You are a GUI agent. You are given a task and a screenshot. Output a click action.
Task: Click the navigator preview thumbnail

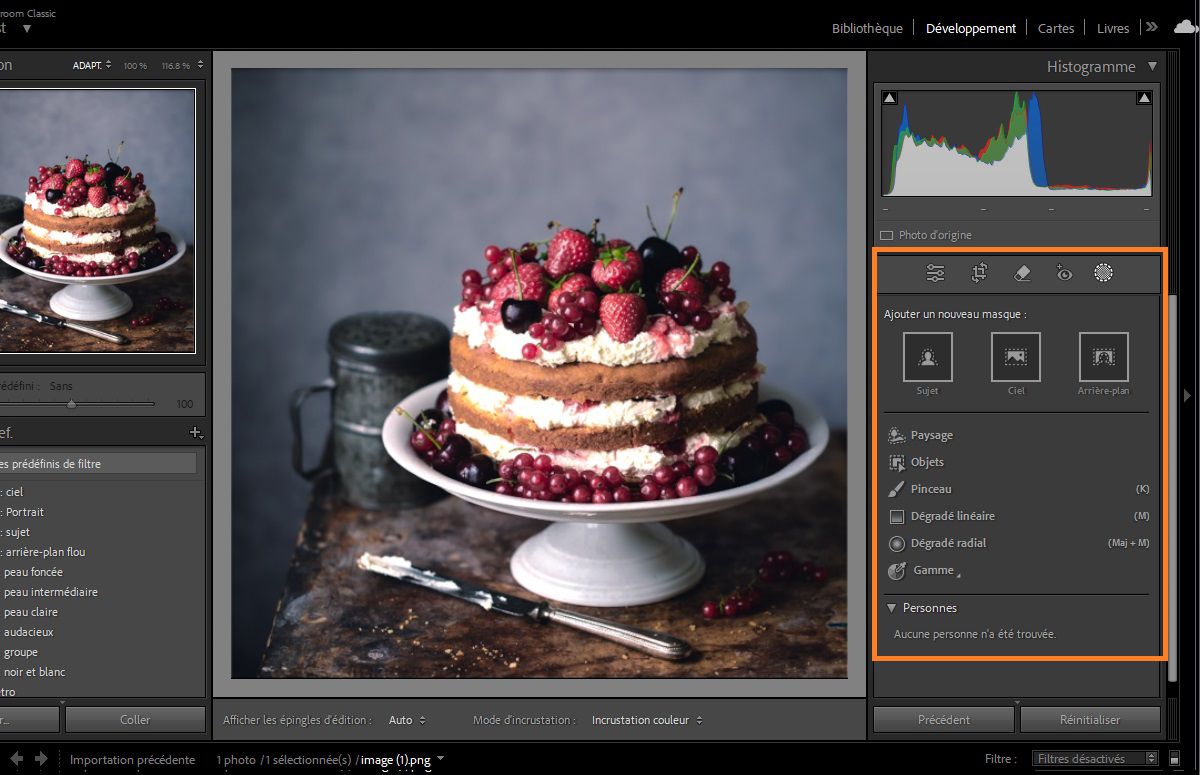pos(97,220)
